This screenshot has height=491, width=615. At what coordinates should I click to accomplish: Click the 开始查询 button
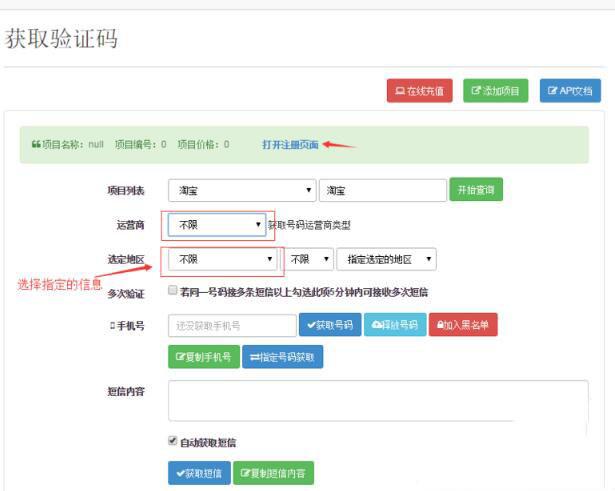click(476, 190)
